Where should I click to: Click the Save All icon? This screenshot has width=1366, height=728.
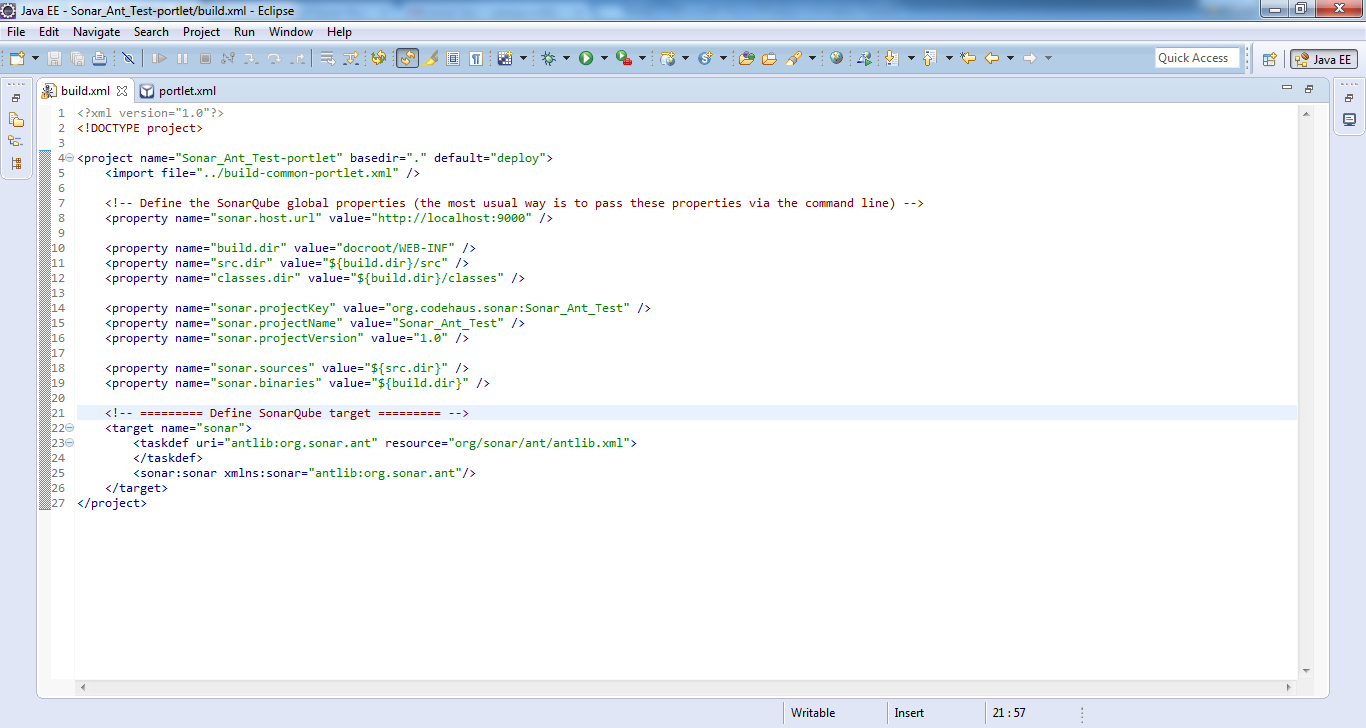tap(77, 58)
